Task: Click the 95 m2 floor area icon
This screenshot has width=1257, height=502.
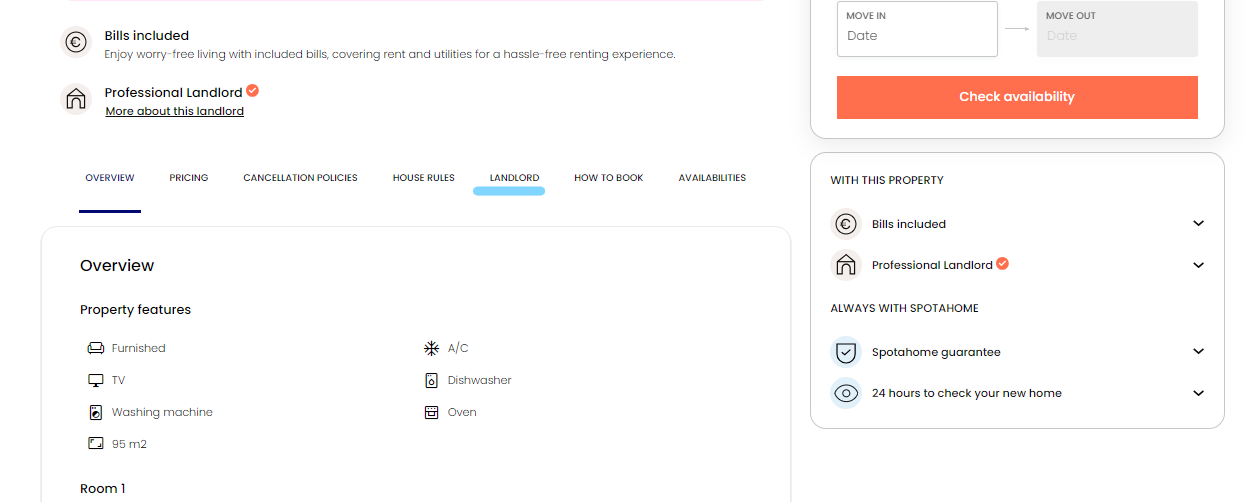Action: pos(96,444)
